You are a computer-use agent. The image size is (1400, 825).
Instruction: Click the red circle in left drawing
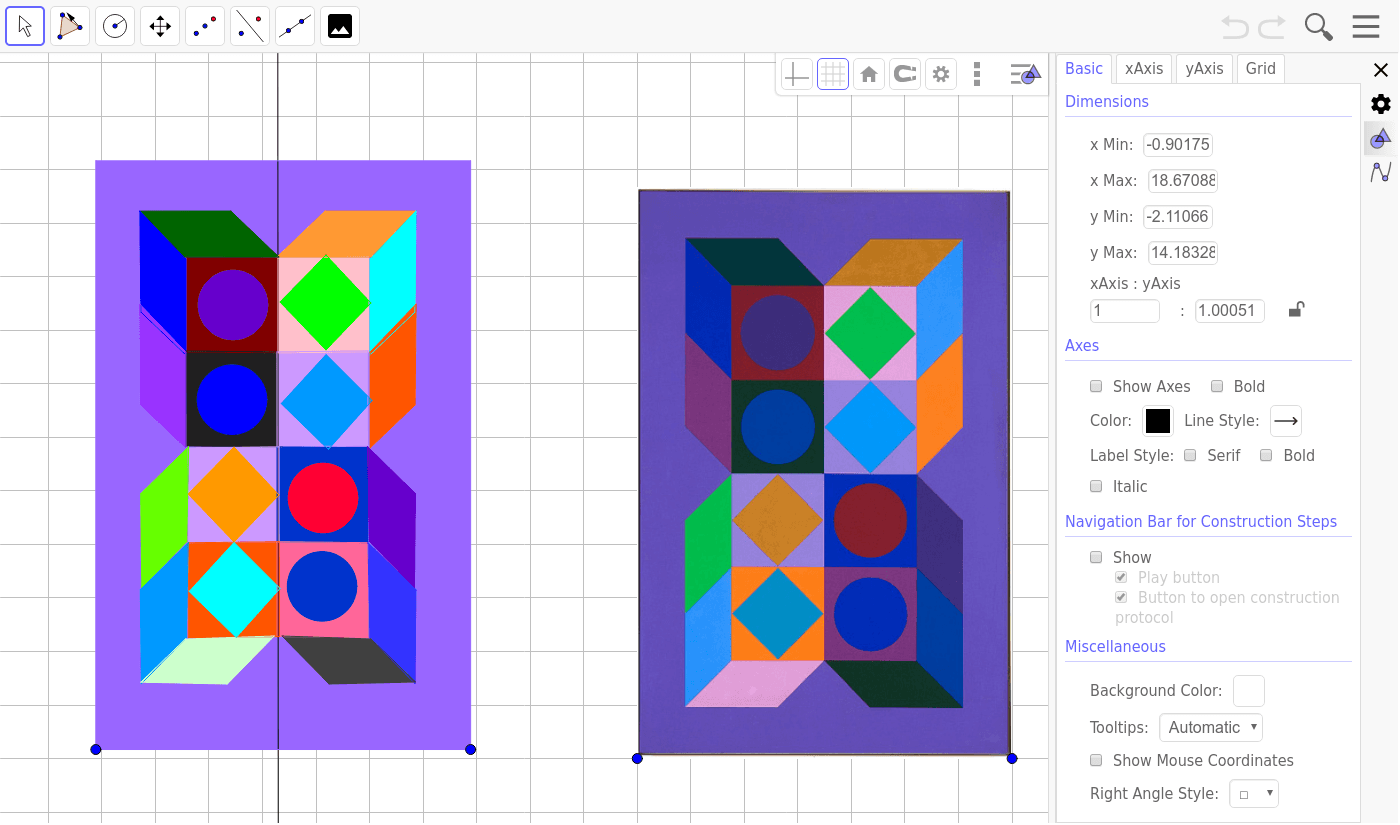coord(322,497)
